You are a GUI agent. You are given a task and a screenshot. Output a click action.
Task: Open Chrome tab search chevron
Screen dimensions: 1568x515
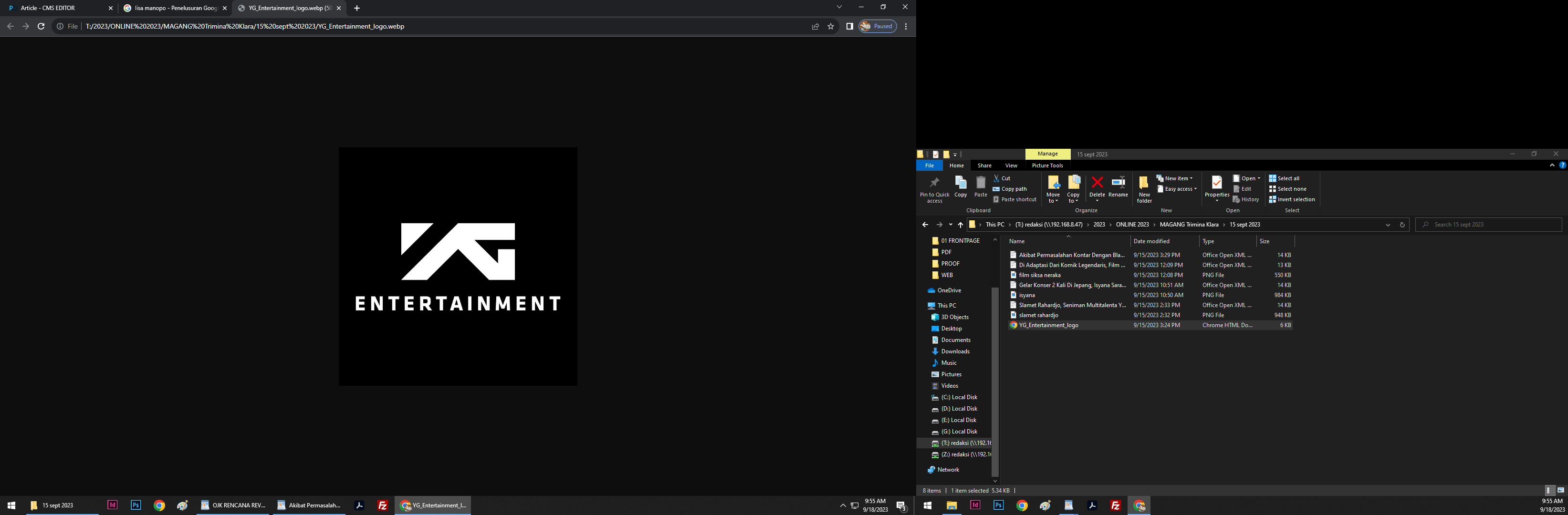(839, 7)
